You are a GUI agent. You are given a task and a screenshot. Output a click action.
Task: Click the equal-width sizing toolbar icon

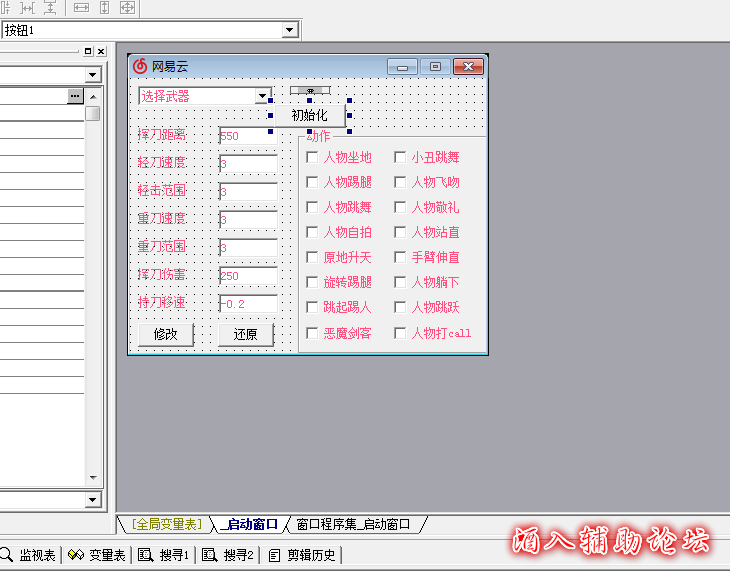pyautogui.click(x=82, y=7)
